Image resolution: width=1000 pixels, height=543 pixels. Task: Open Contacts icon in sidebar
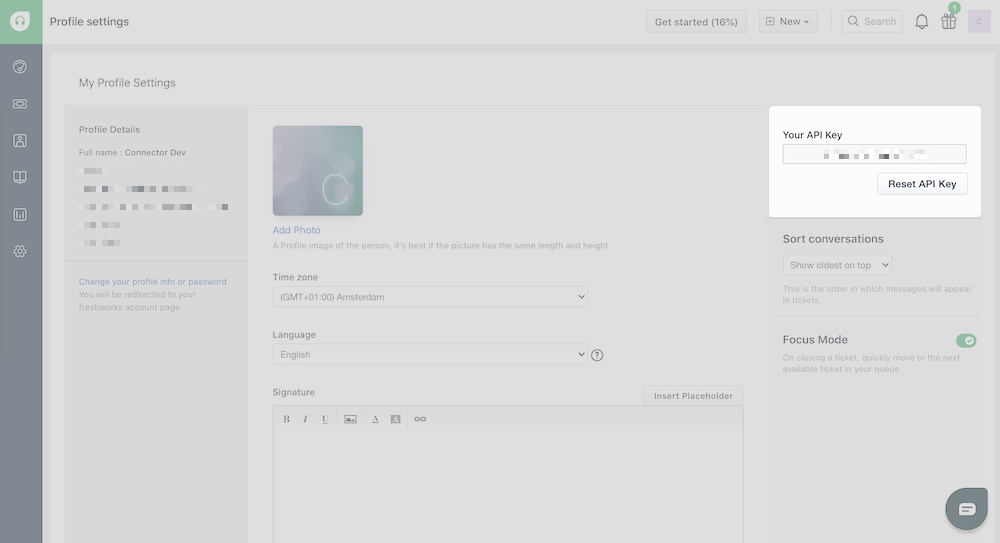pyautogui.click(x=20, y=141)
